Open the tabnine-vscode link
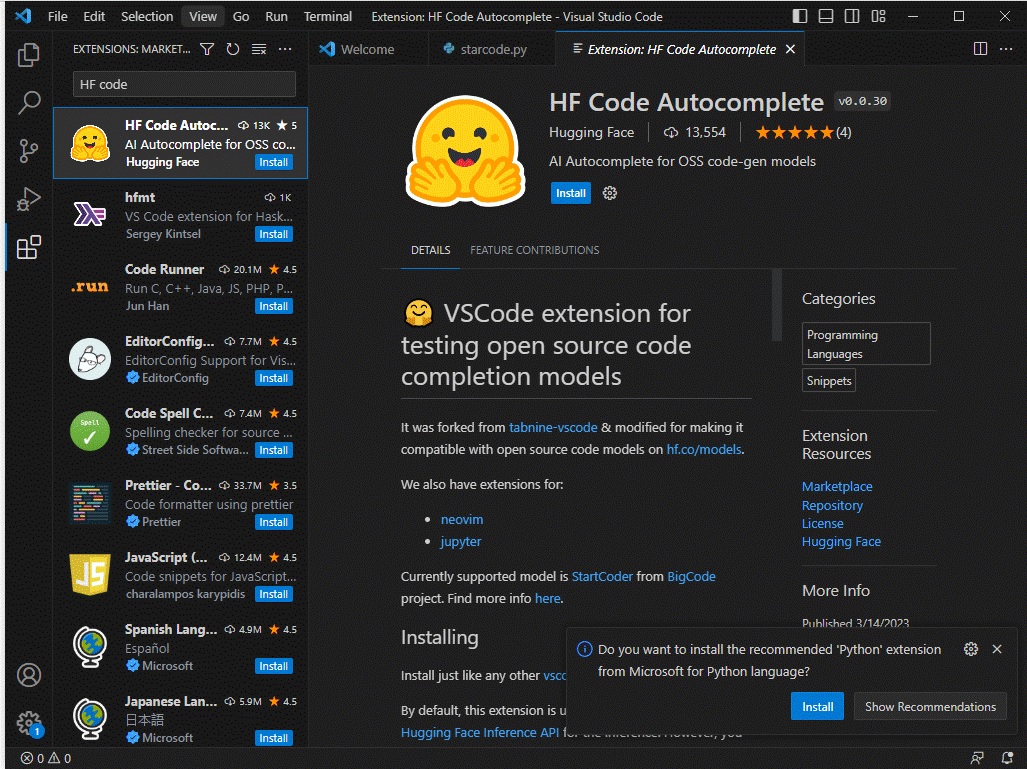 (x=553, y=428)
